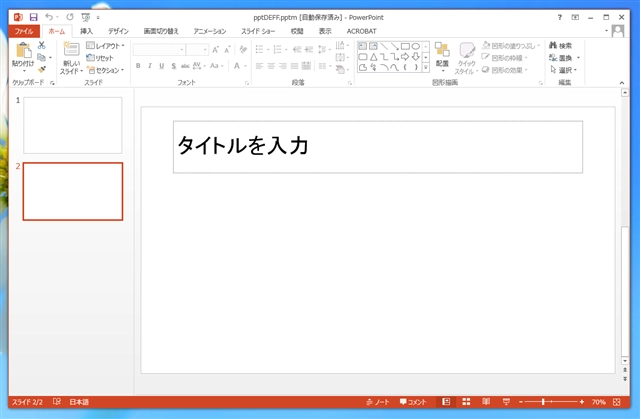640x419 pixels.
Task: Click the Paste (貼り付け) clipboard icon
Action: pos(22,54)
